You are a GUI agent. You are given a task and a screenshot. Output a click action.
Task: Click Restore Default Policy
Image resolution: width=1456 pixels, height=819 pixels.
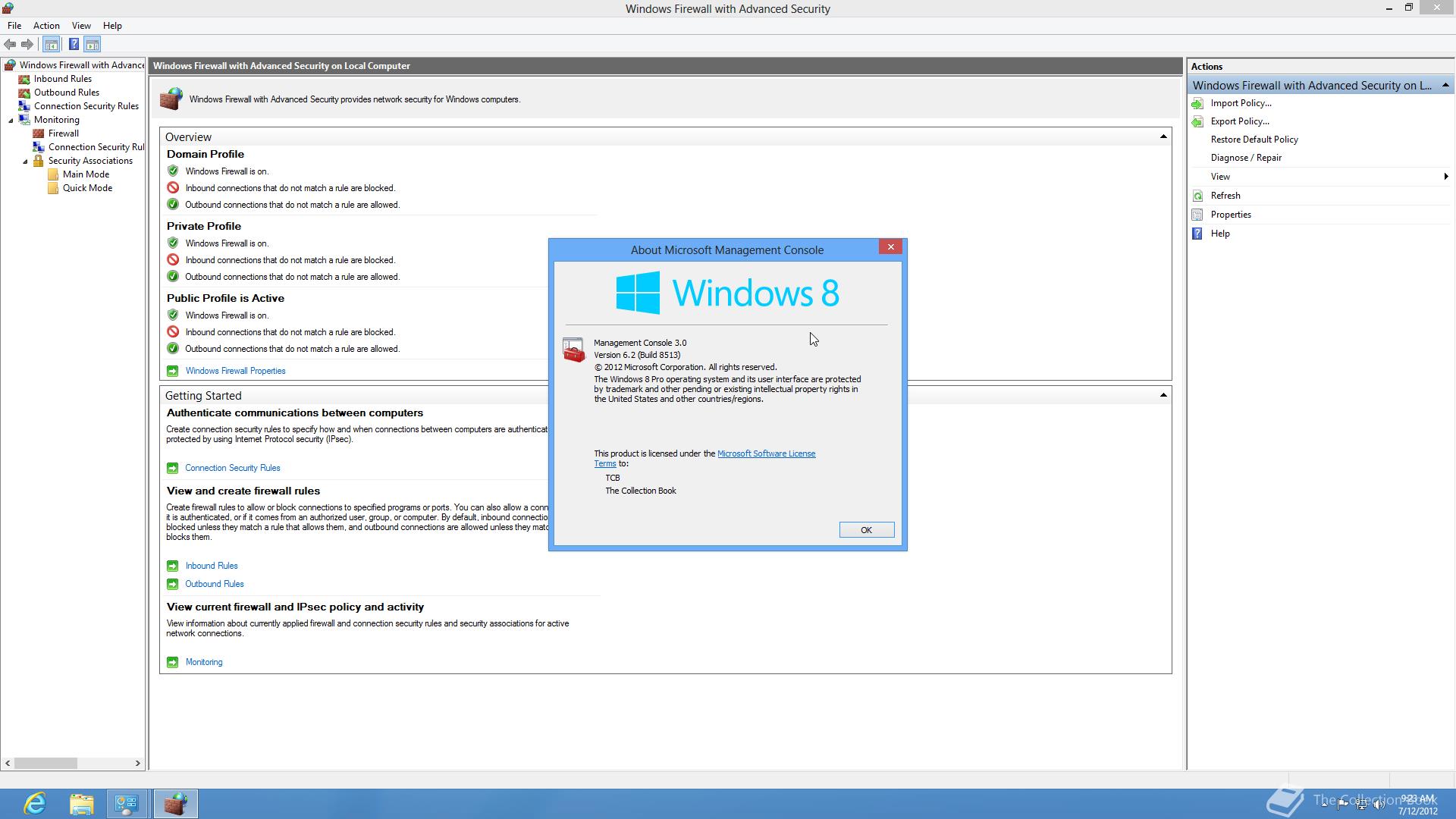pos(1254,140)
